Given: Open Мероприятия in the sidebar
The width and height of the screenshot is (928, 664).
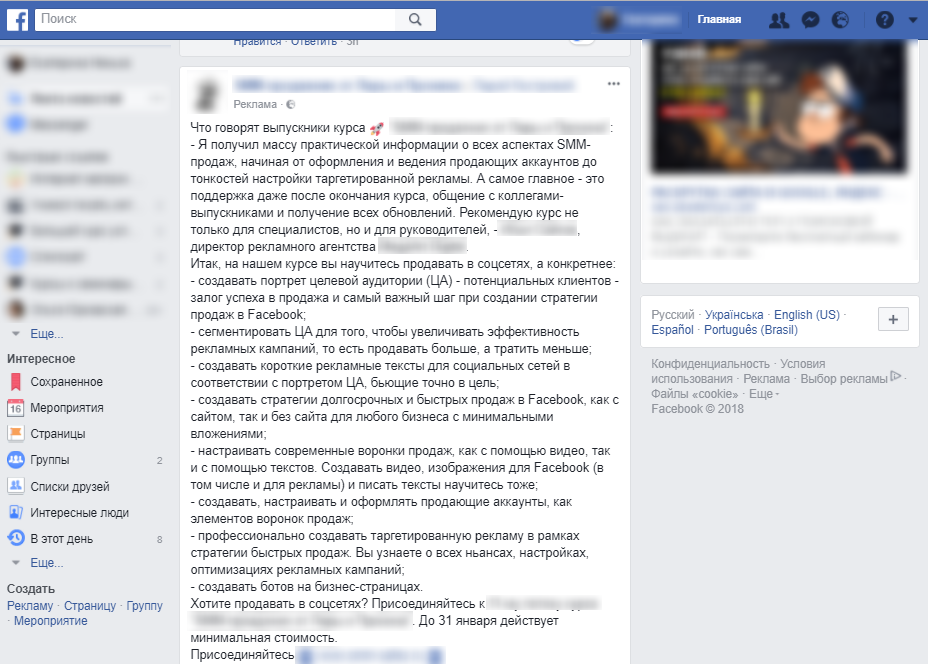Looking at the screenshot, I should [67, 408].
